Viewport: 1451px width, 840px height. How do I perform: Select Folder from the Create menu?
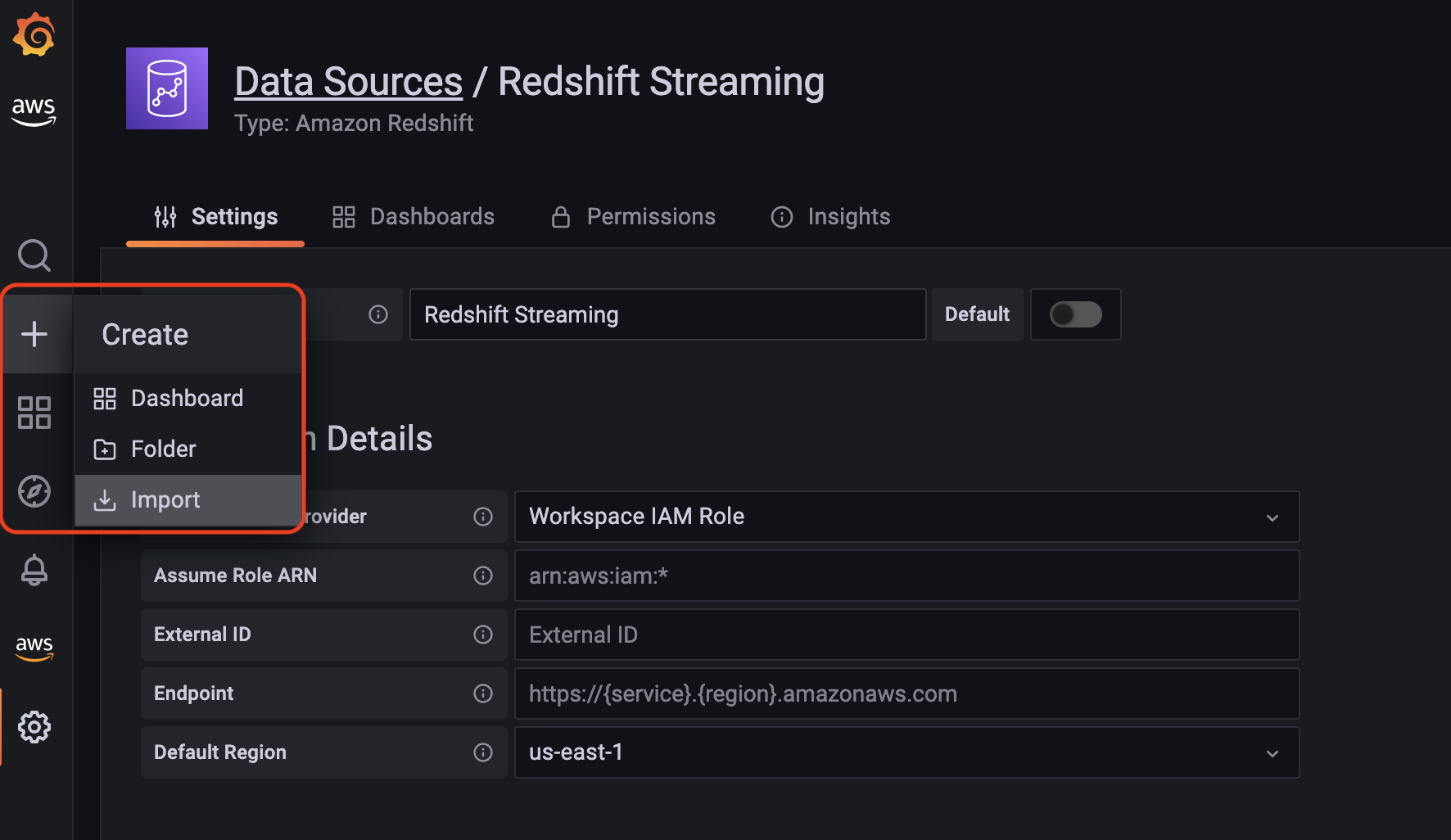tap(188, 449)
